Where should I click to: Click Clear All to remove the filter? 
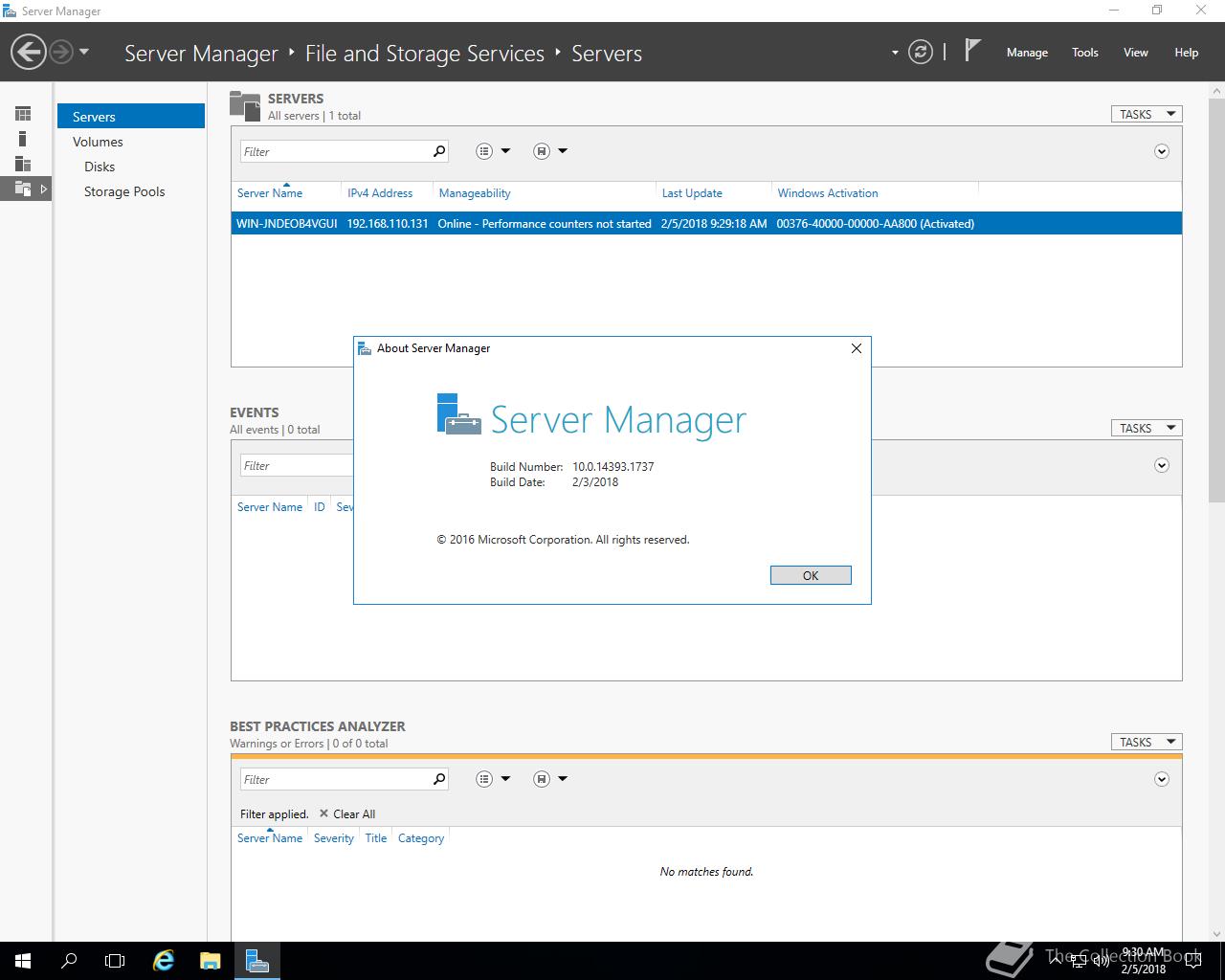point(347,813)
